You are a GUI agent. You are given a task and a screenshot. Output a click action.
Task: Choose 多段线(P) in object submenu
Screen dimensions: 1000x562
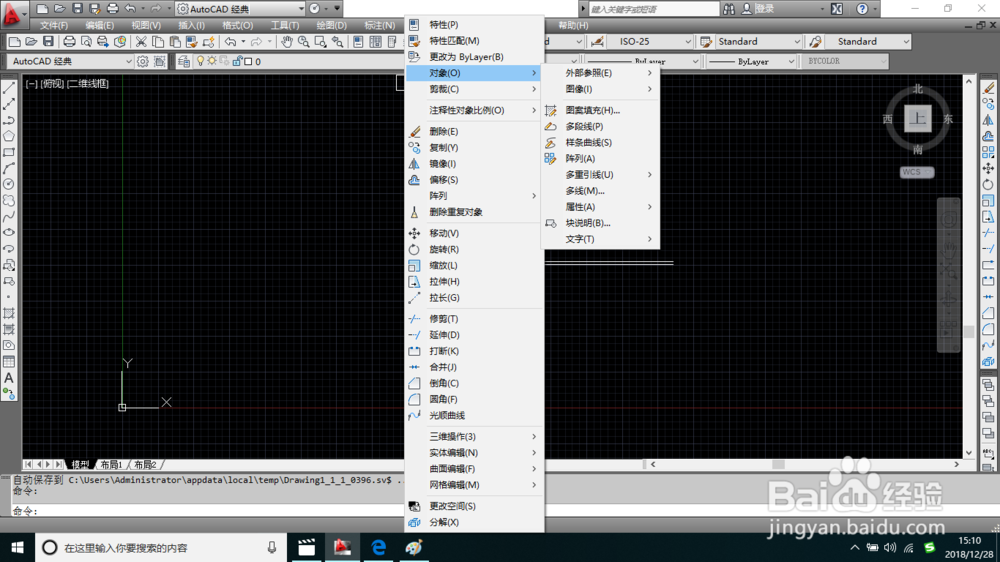pyautogui.click(x=600, y=126)
